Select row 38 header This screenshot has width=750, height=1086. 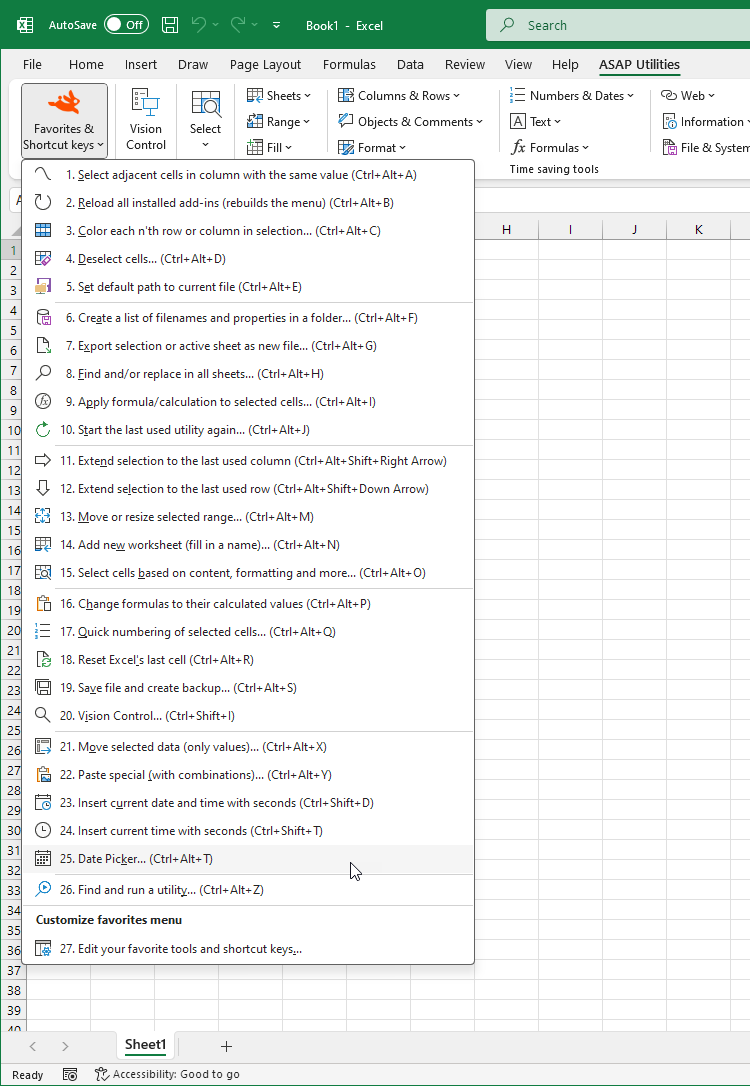13,991
